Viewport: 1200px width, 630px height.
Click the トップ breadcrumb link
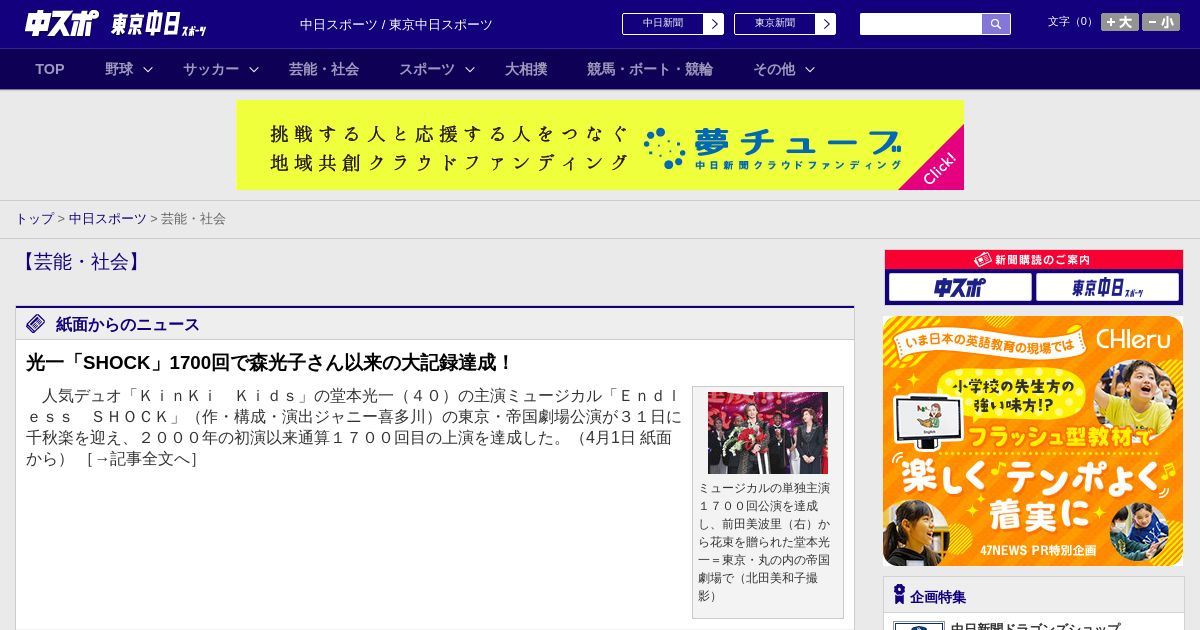34,218
